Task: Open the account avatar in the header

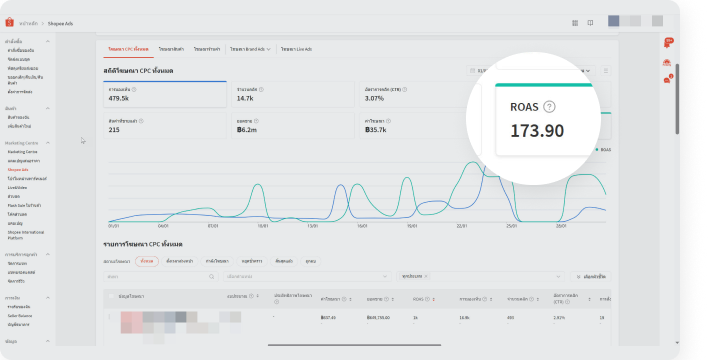Action: coord(613,21)
